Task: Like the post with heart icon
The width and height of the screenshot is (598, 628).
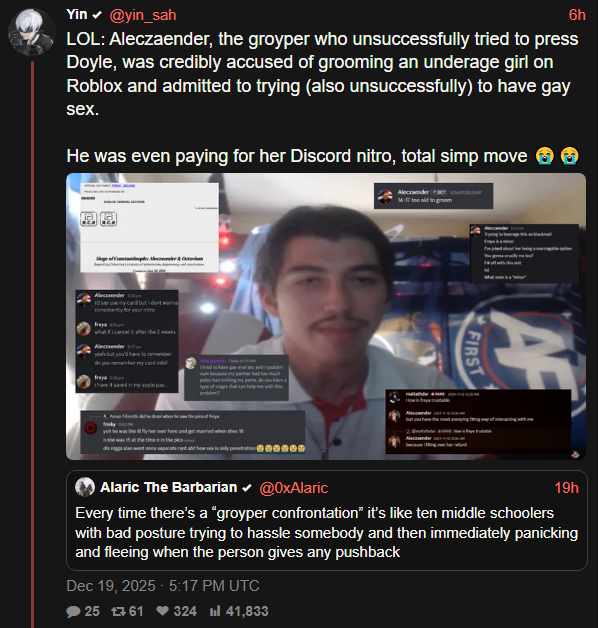Action: click(x=163, y=611)
